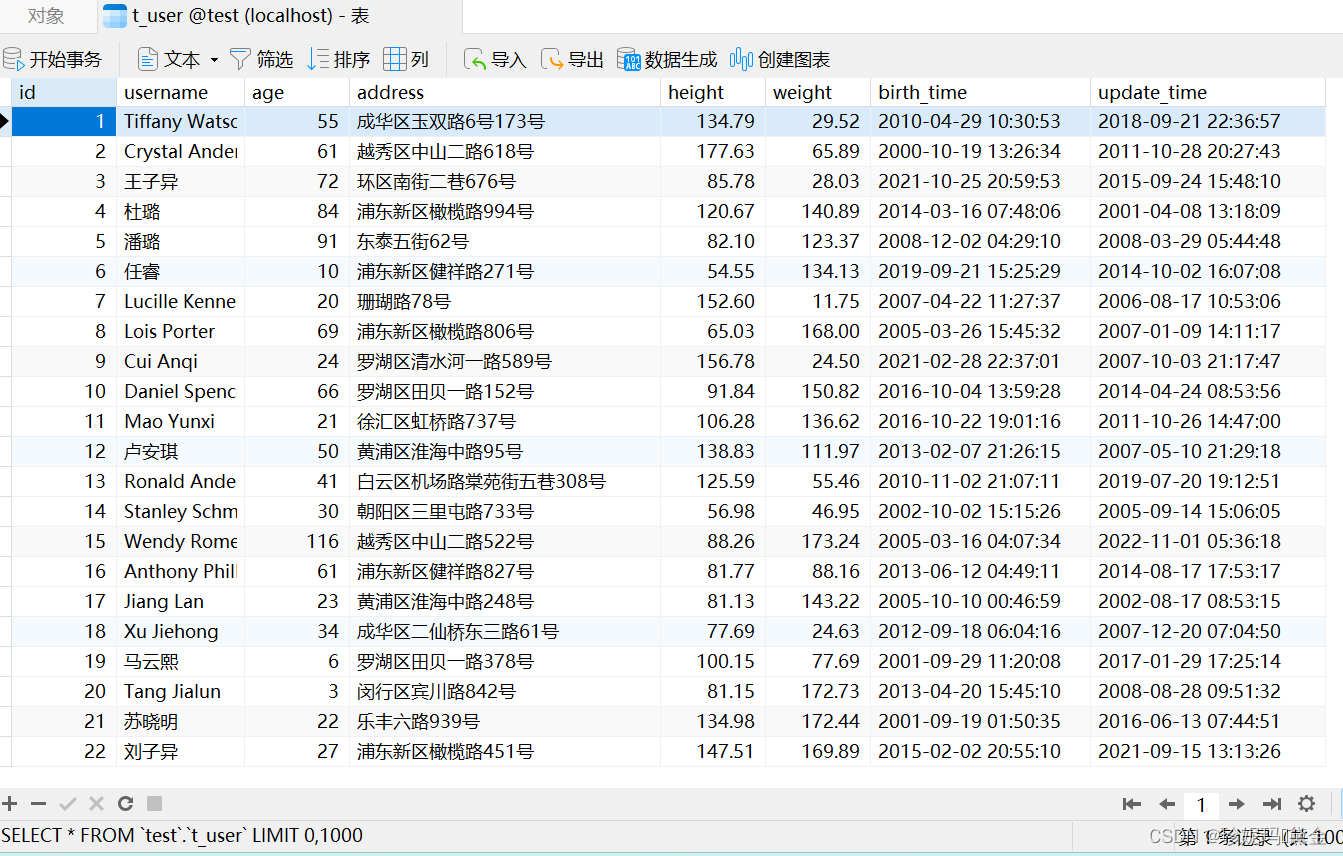Viewport: 1343px width, 856px height.
Task: Select the address cell 白云区机场路棠苑街五巷308号
Action: 505,481
